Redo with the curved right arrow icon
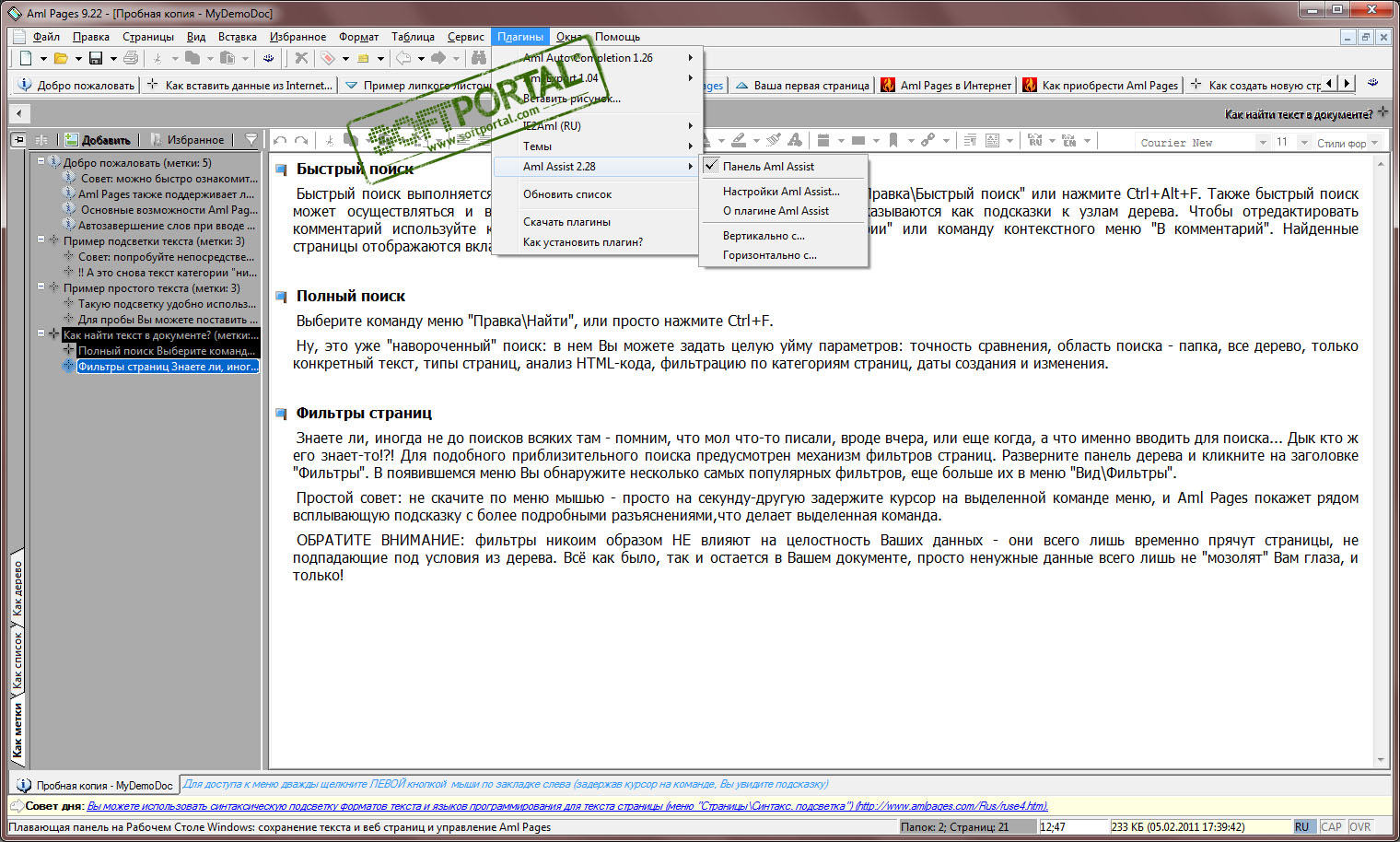The width and height of the screenshot is (1400, 842). [x=301, y=141]
